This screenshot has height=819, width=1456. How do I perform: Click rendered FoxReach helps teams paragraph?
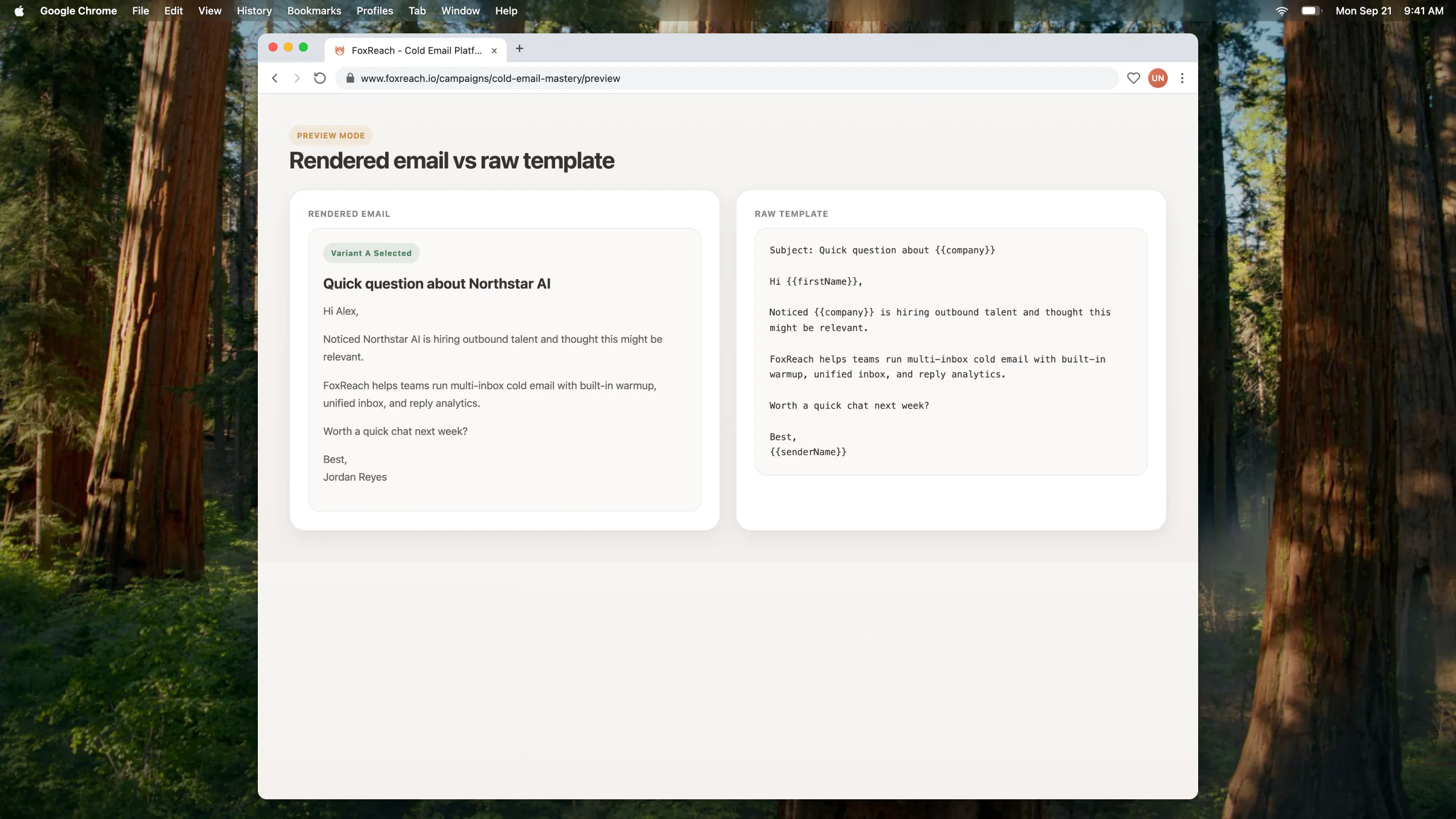pos(489,394)
